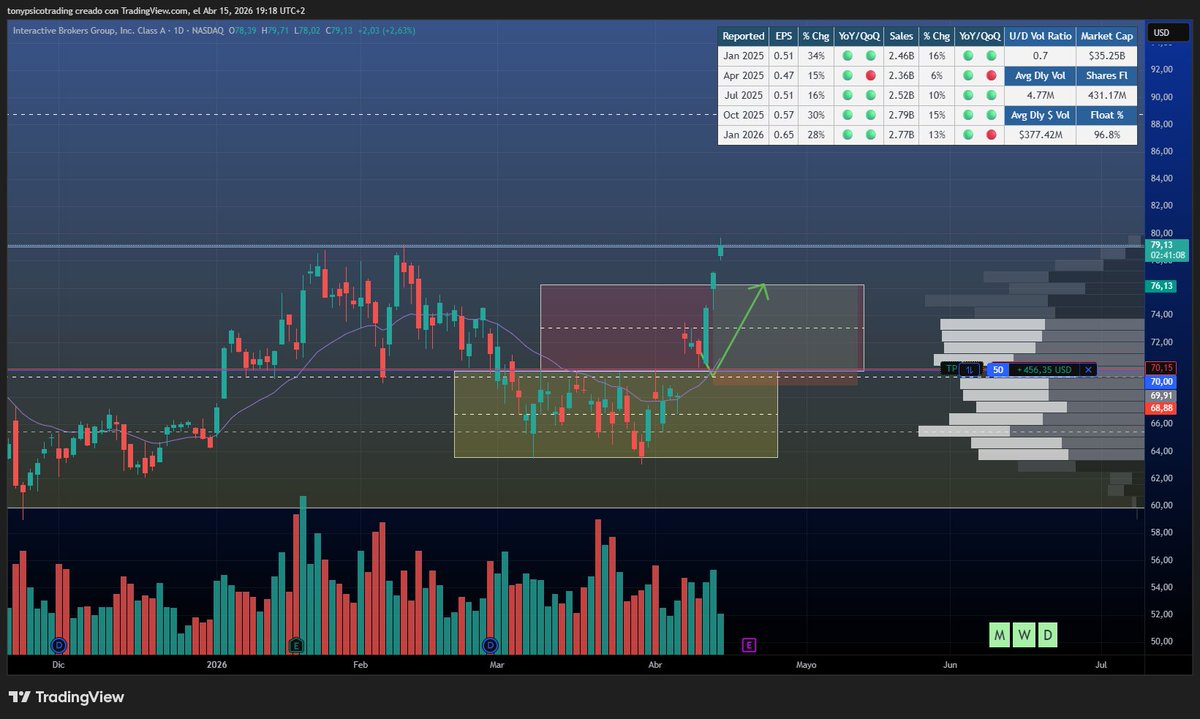The width and height of the screenshot is (1200, 719).
Task: Click the Jul 2025 row label
Action: click(743, 95)
